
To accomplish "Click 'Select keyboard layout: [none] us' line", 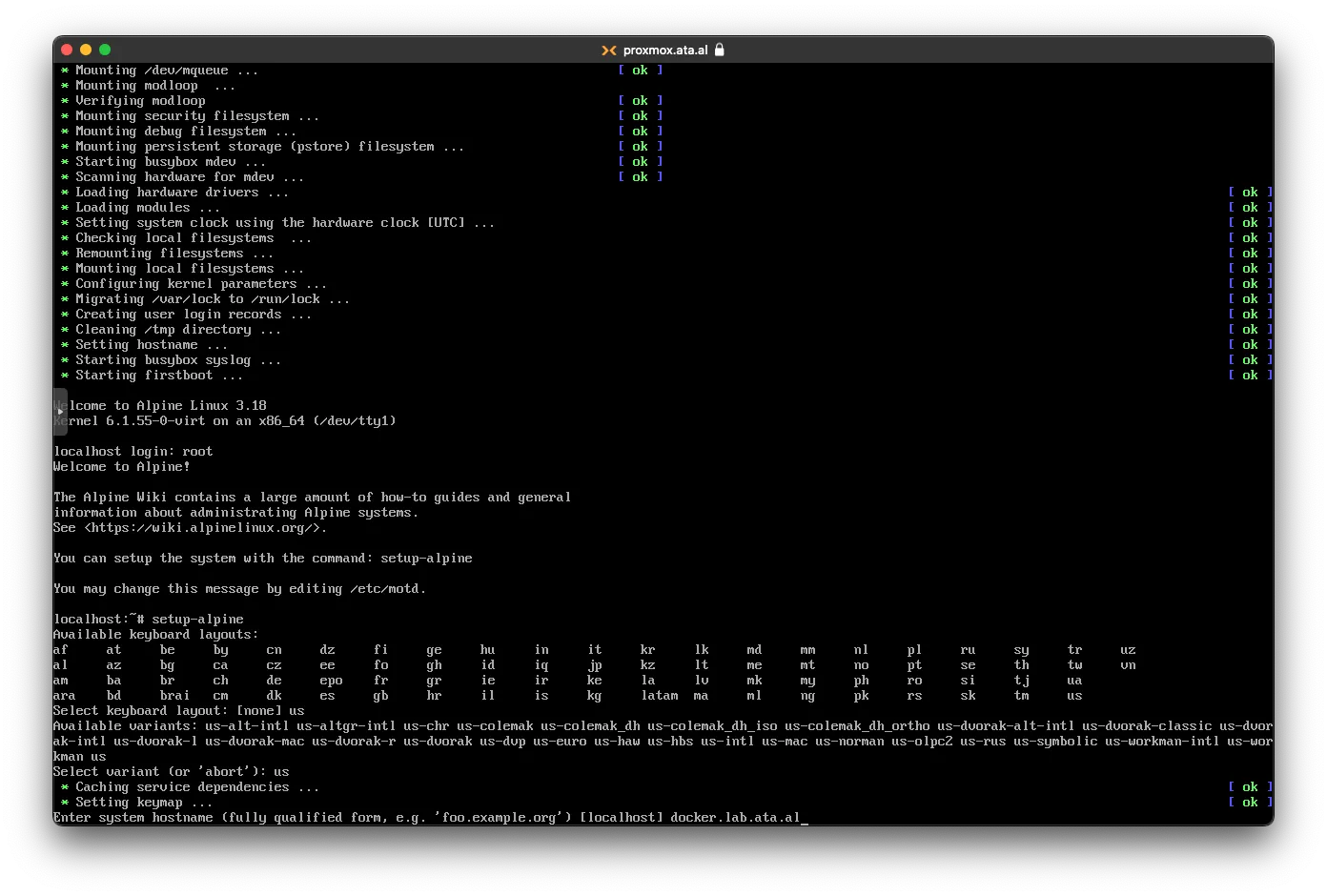I will 179,710.
